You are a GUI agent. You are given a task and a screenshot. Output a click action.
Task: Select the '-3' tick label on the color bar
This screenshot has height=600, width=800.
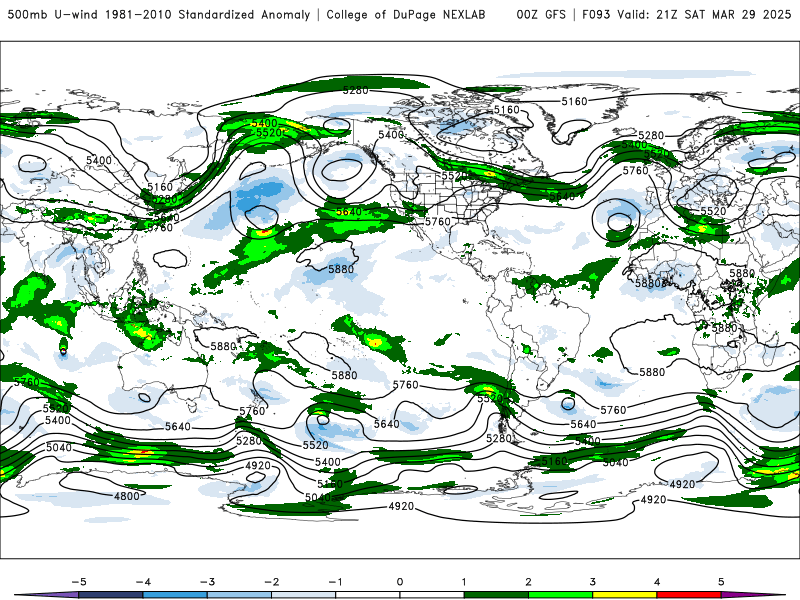click(x=207, y=582)
